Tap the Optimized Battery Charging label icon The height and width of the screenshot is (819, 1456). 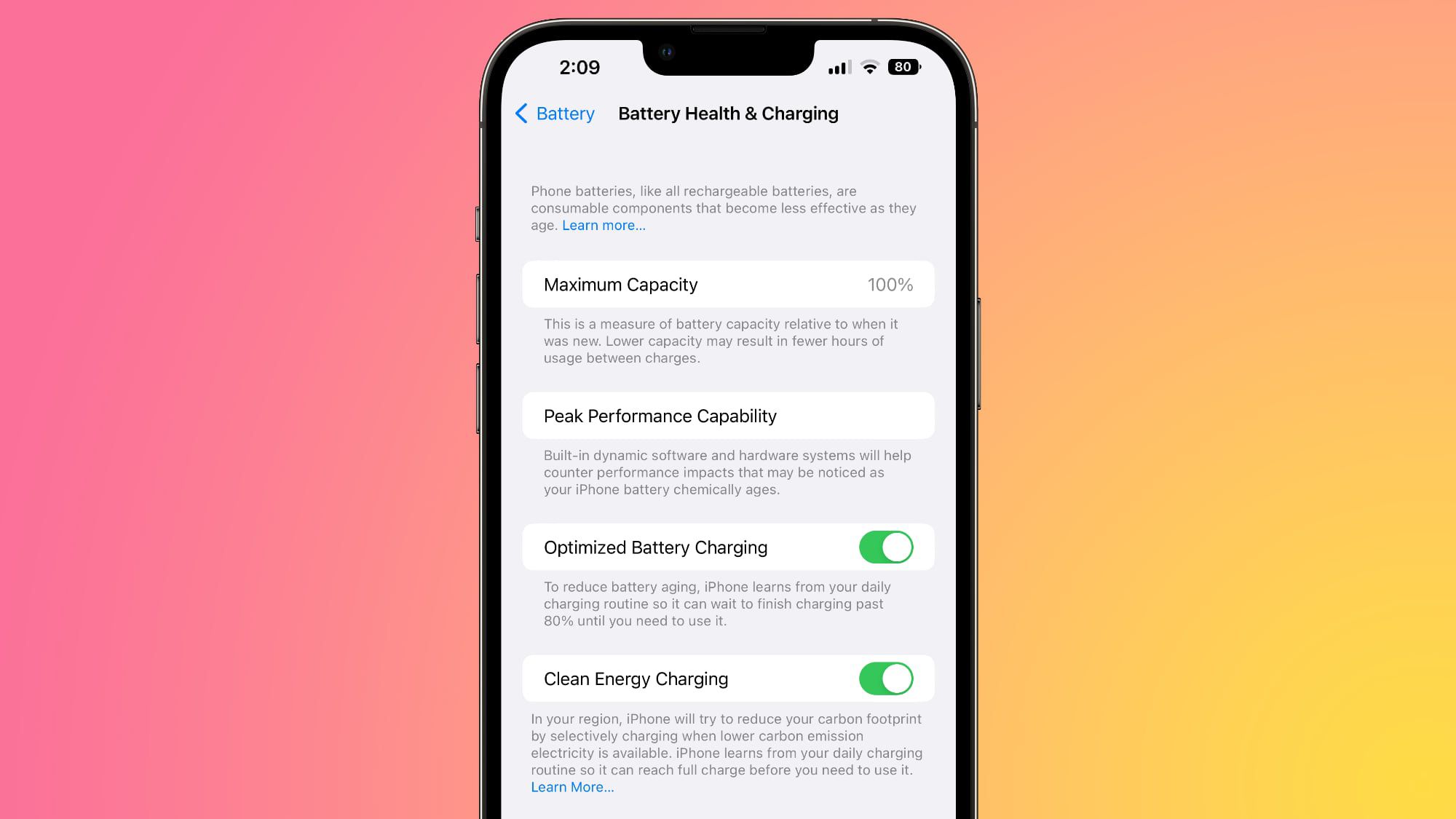(x=656, y=547)
